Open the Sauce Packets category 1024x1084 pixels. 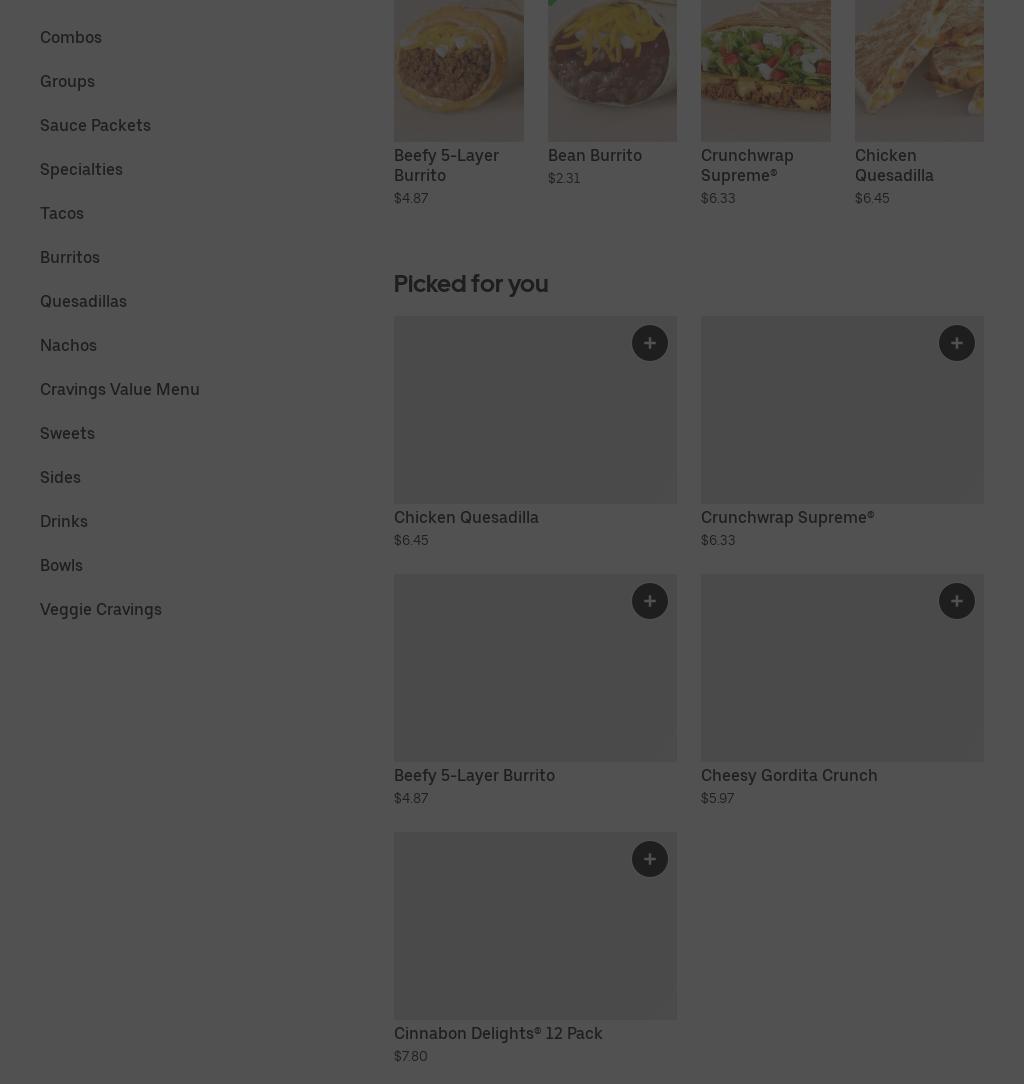click(95, 125)
